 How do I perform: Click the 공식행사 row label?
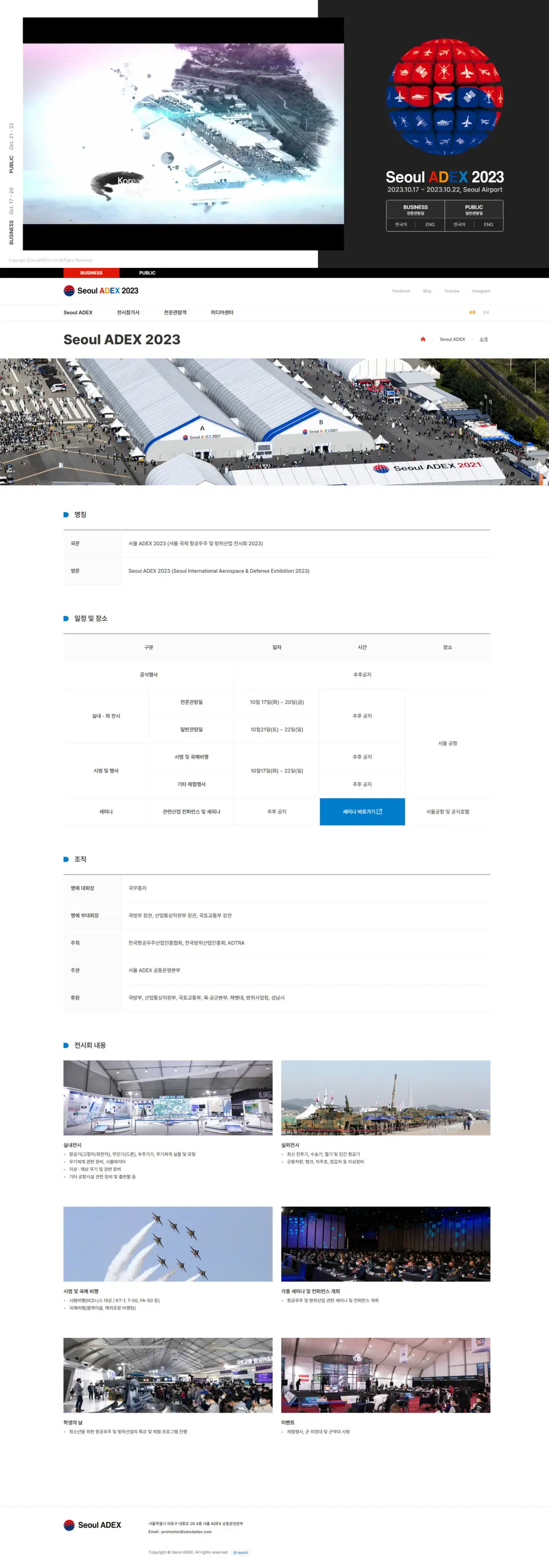[149, 674]
